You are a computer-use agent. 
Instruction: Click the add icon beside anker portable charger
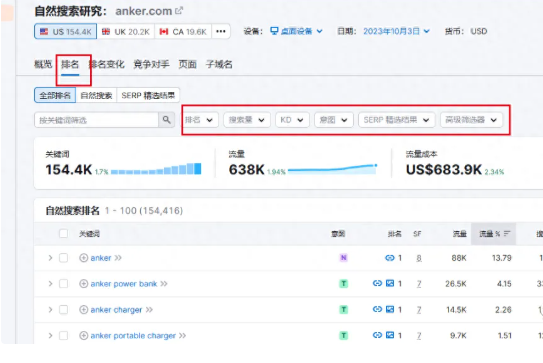pyautogui.click(x=83, y=336)
